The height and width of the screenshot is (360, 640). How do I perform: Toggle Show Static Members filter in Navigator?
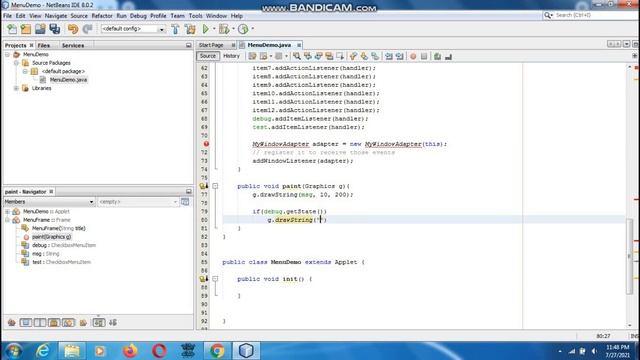pos(40,323)
